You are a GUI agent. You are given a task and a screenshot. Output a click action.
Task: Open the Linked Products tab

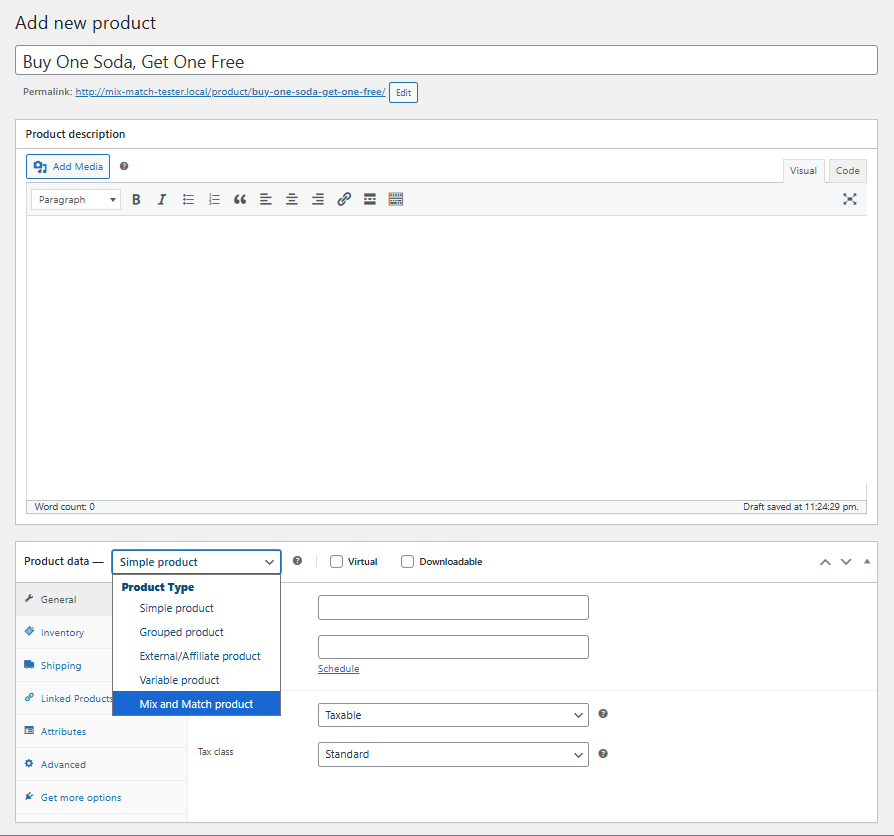coord(64,699)
